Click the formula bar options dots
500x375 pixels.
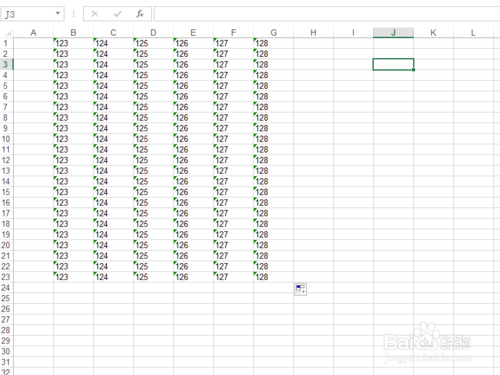74,14
